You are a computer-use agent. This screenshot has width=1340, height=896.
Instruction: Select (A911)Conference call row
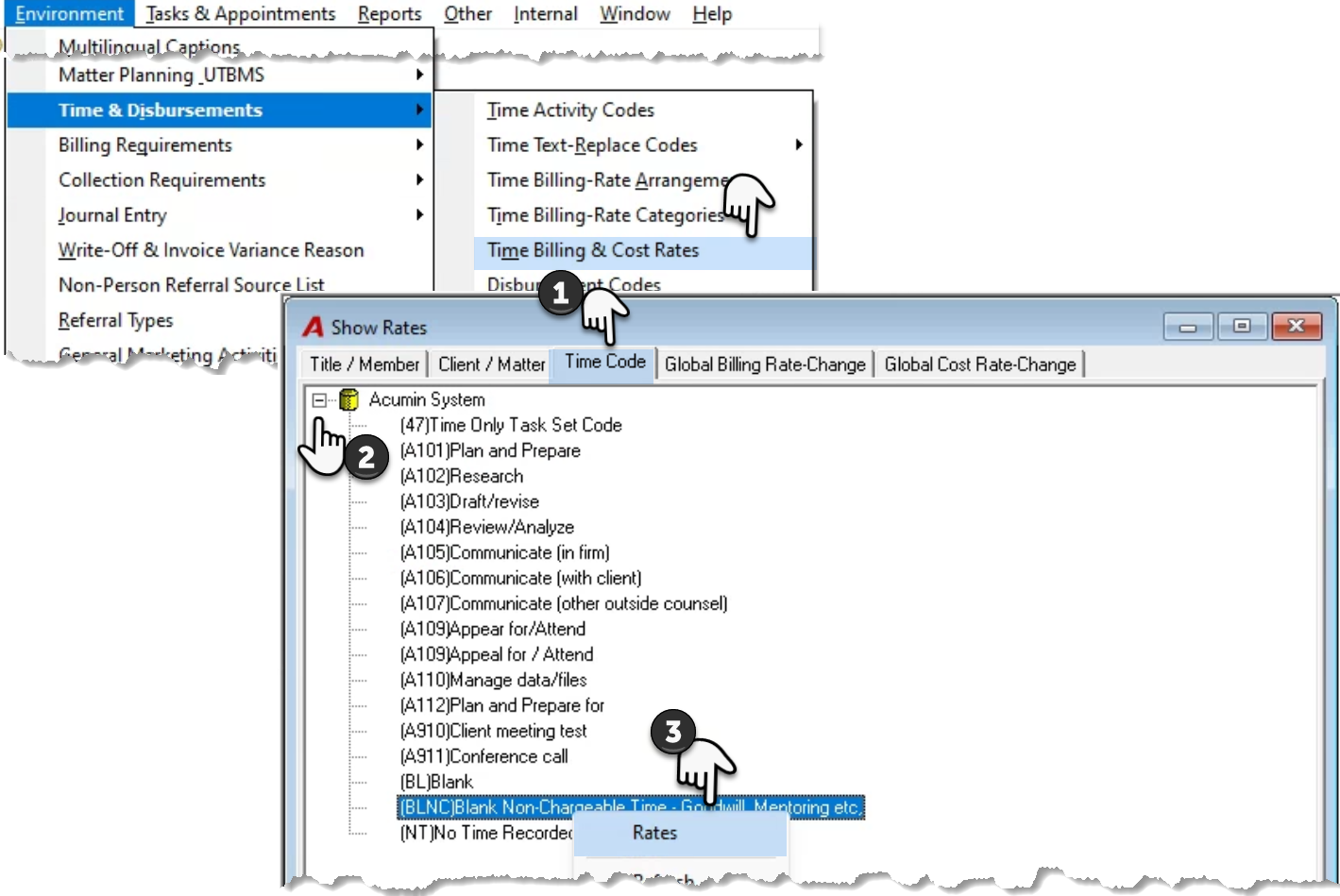(484, 756)
